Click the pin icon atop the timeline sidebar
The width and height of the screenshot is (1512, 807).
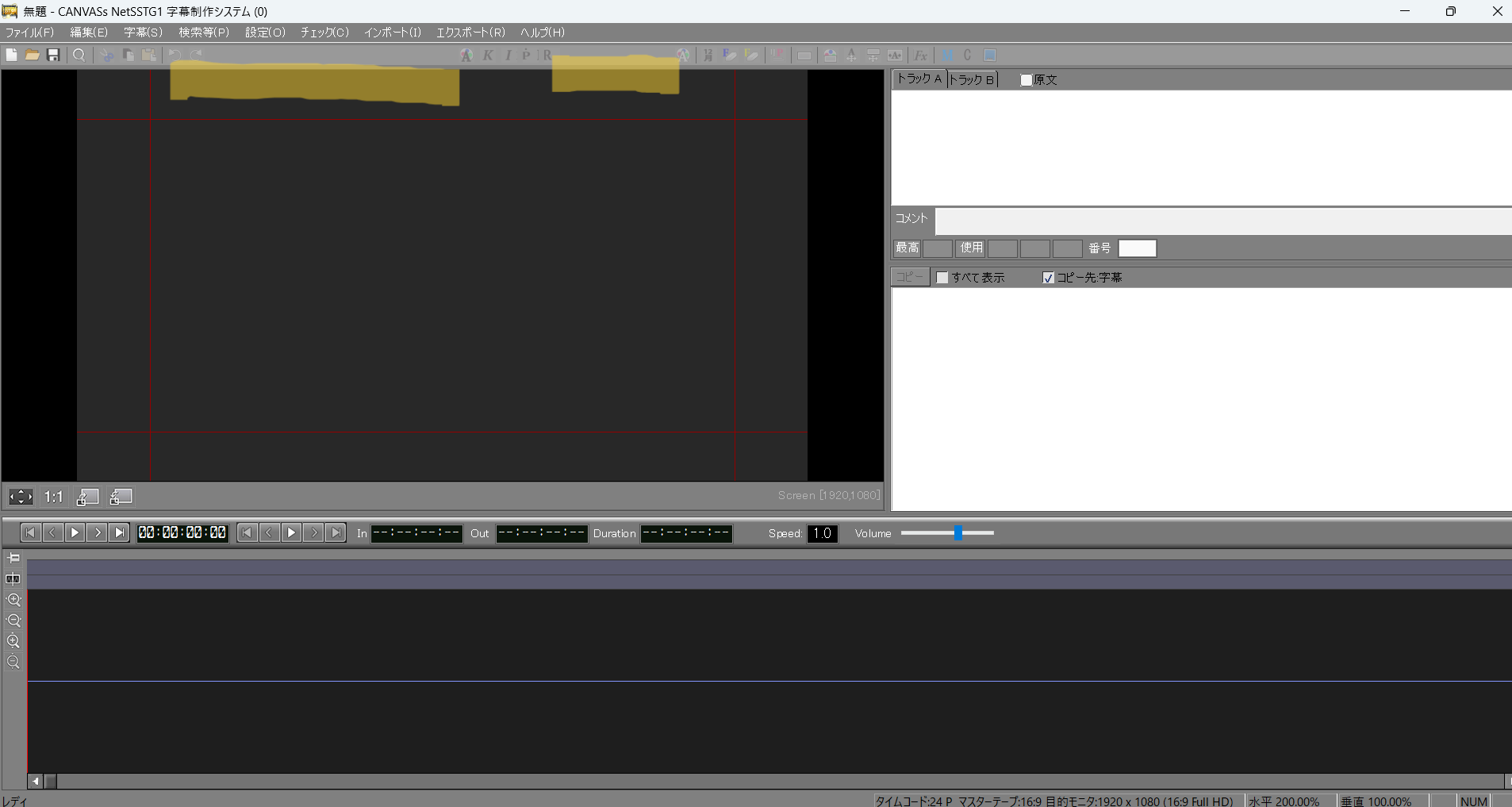click(13, 558)
